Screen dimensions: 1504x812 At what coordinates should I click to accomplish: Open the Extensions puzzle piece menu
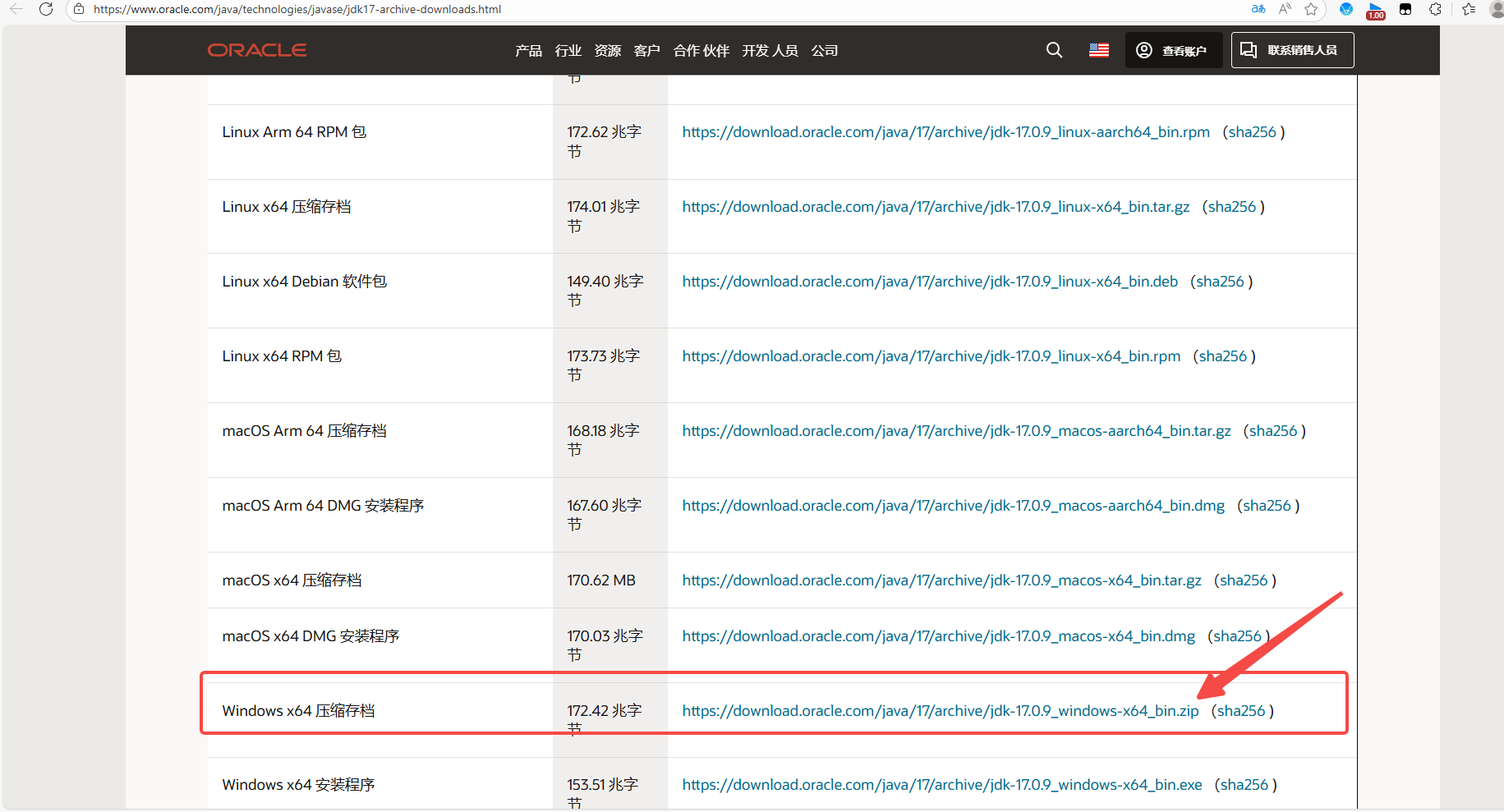(1435, 9)
